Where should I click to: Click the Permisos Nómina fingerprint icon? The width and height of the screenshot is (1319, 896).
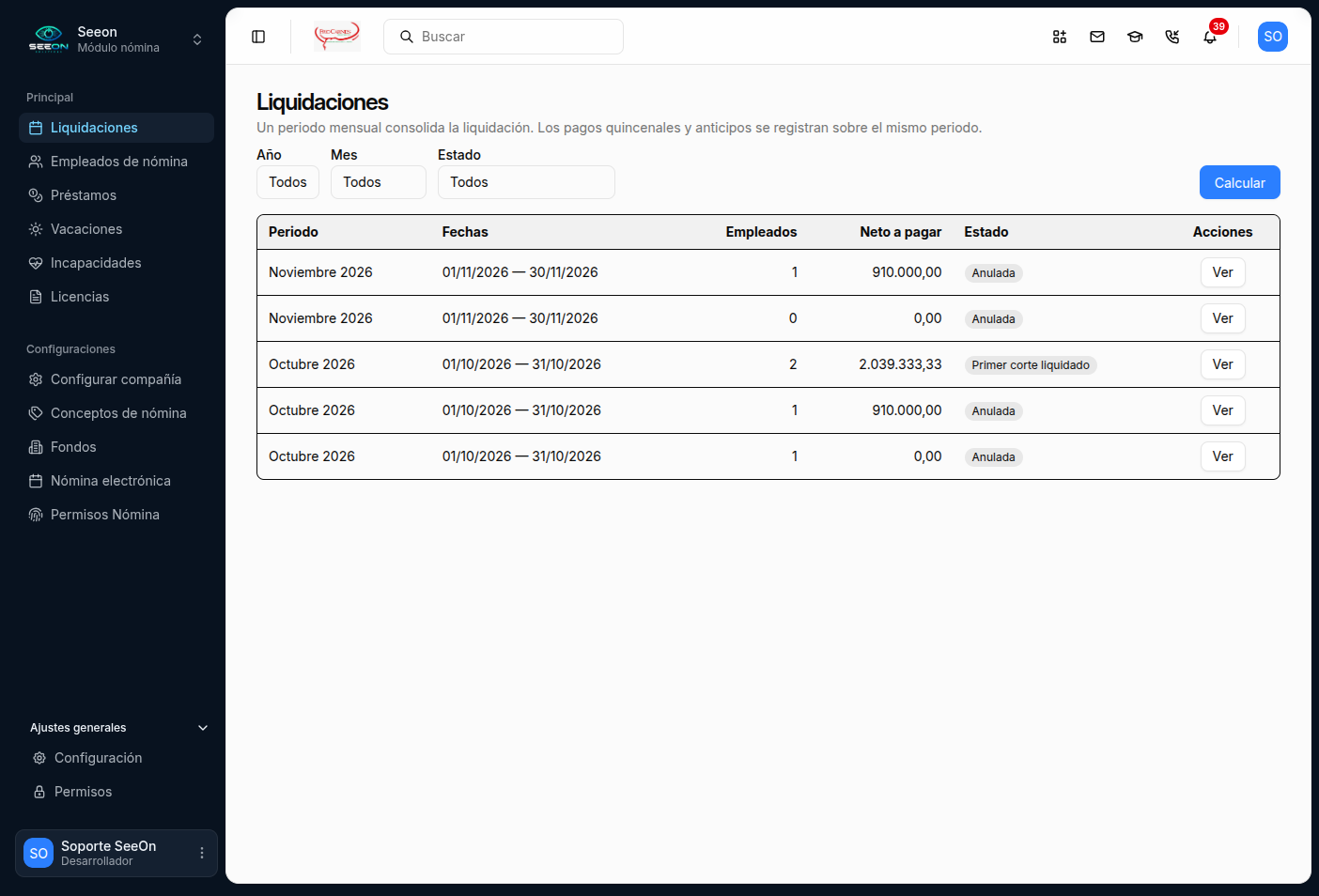[36, 515]
